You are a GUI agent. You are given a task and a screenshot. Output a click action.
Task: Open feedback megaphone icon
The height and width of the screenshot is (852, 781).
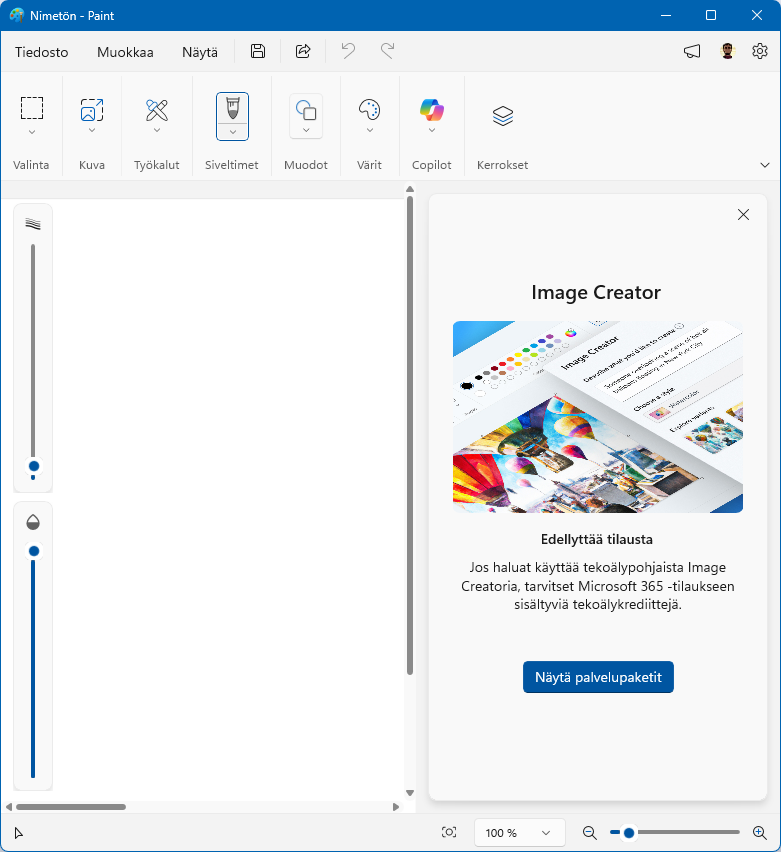[692, 52]
